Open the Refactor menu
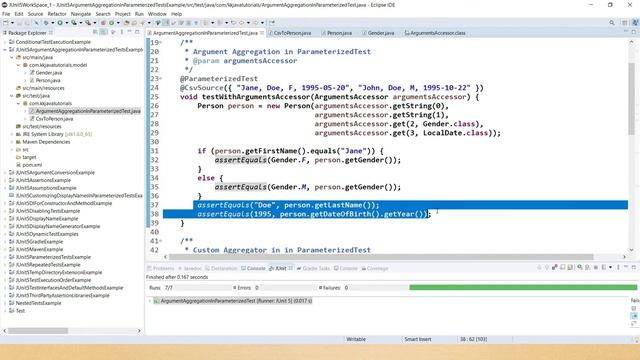Viewport: 640px width, 360px height. 57,14
